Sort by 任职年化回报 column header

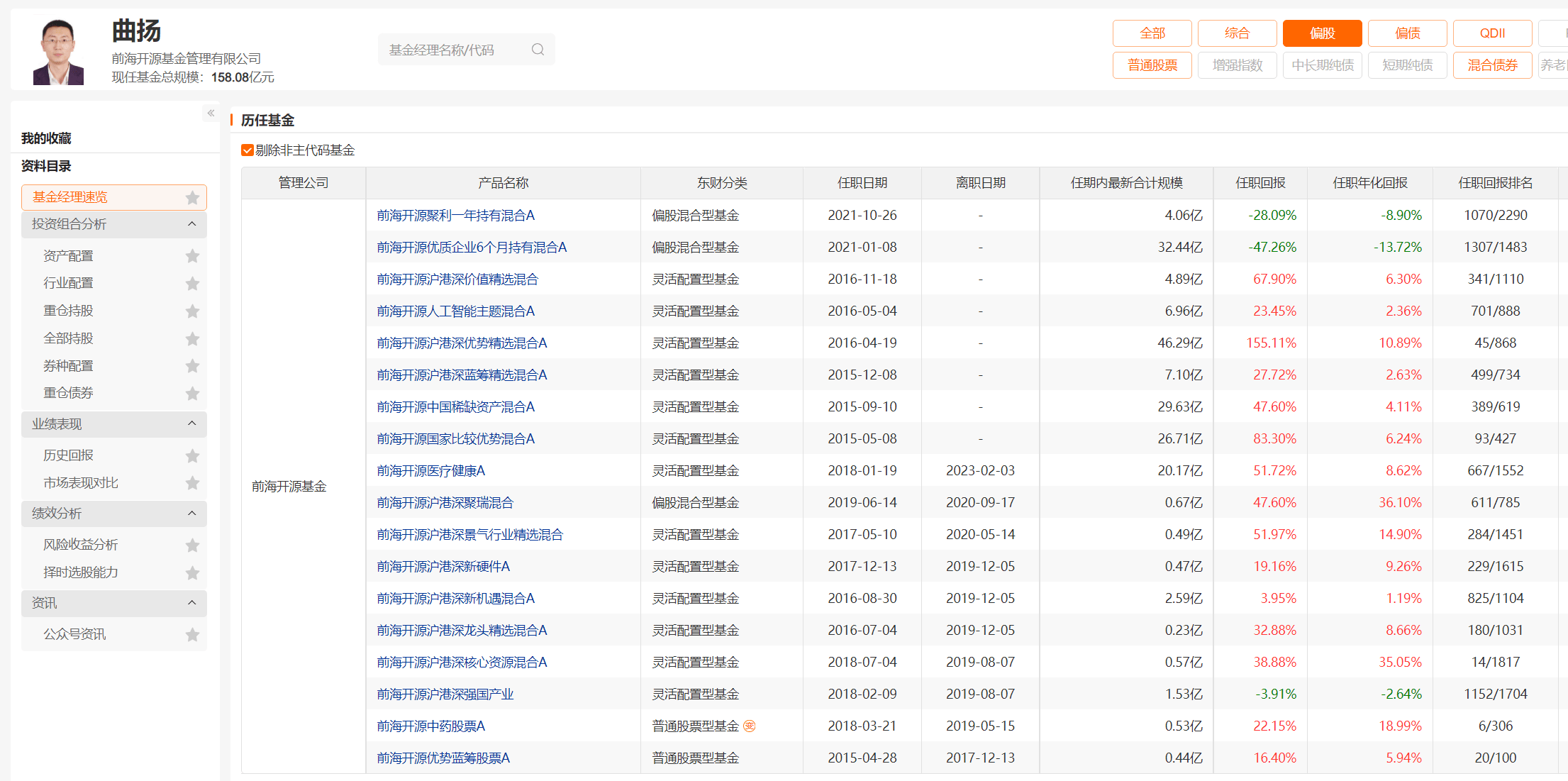pos(1370,183)
